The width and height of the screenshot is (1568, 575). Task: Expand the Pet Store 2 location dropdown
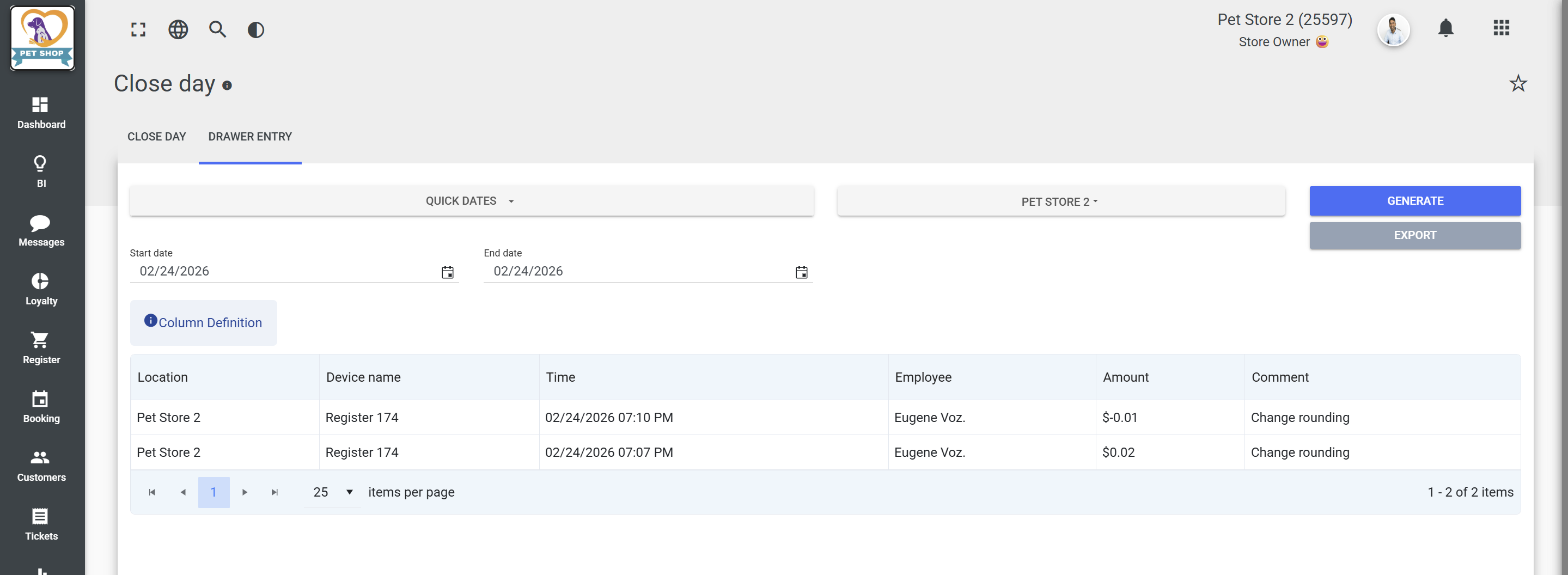[x=1060, y=201]
